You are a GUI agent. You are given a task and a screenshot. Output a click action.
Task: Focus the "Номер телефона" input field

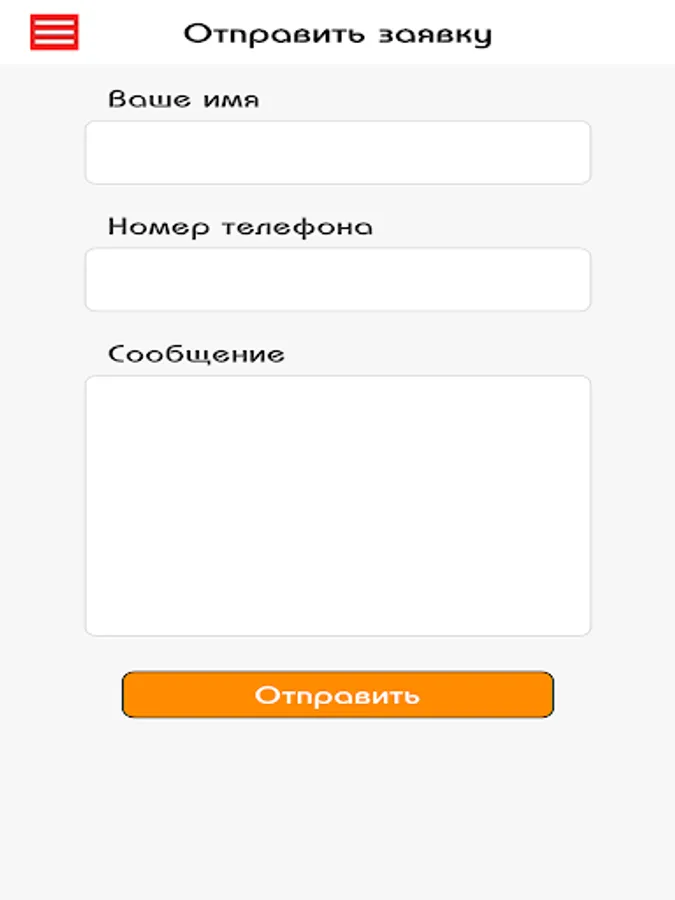pyautogui.click(x=338, y=280)
